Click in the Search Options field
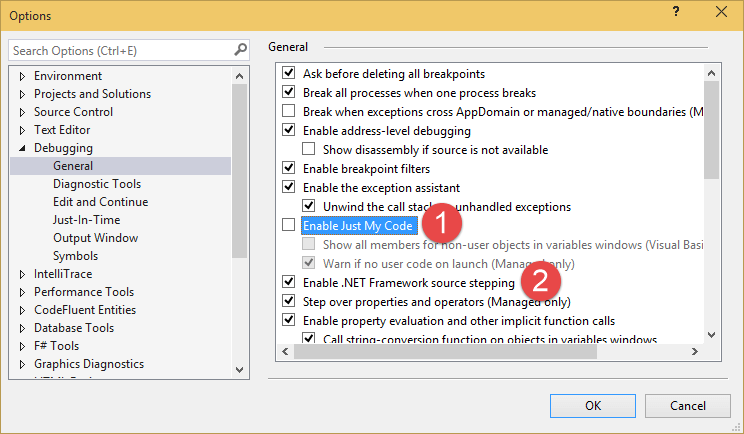 click(120, 50)
